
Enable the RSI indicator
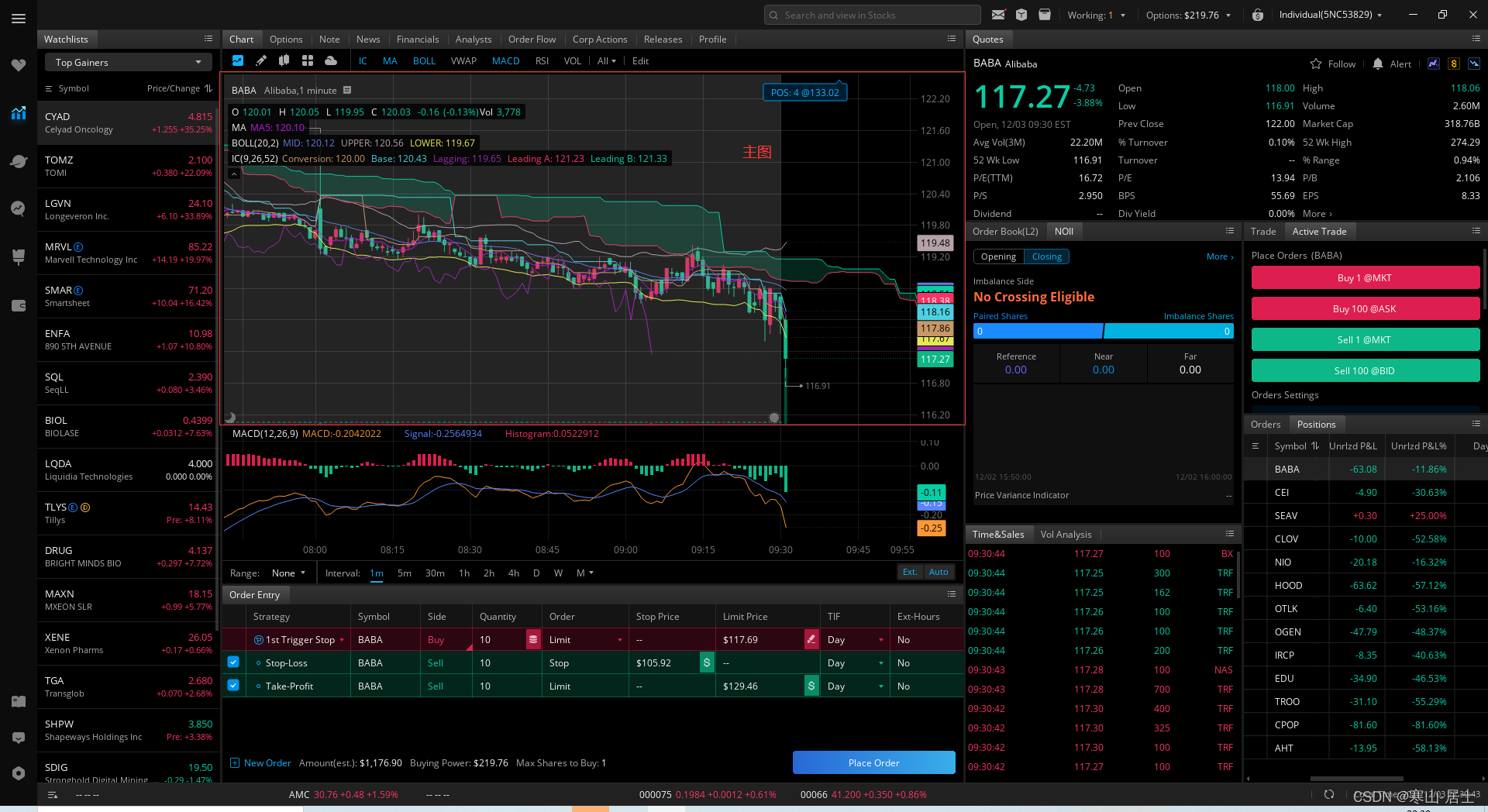(542, 61)
